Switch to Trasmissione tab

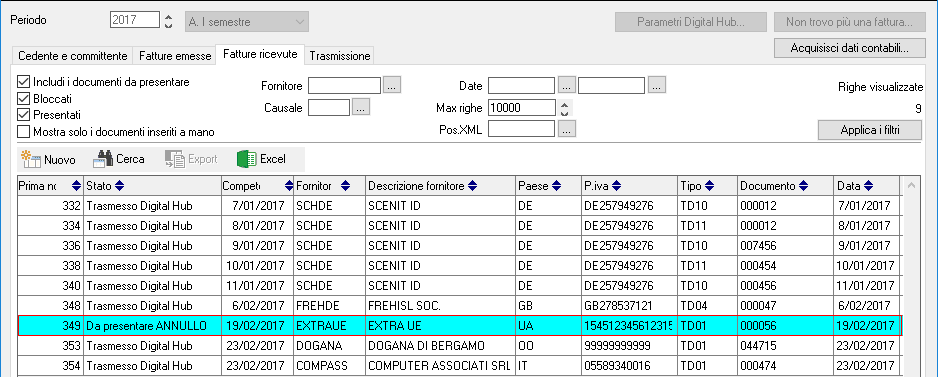click(x=340, y=56)
